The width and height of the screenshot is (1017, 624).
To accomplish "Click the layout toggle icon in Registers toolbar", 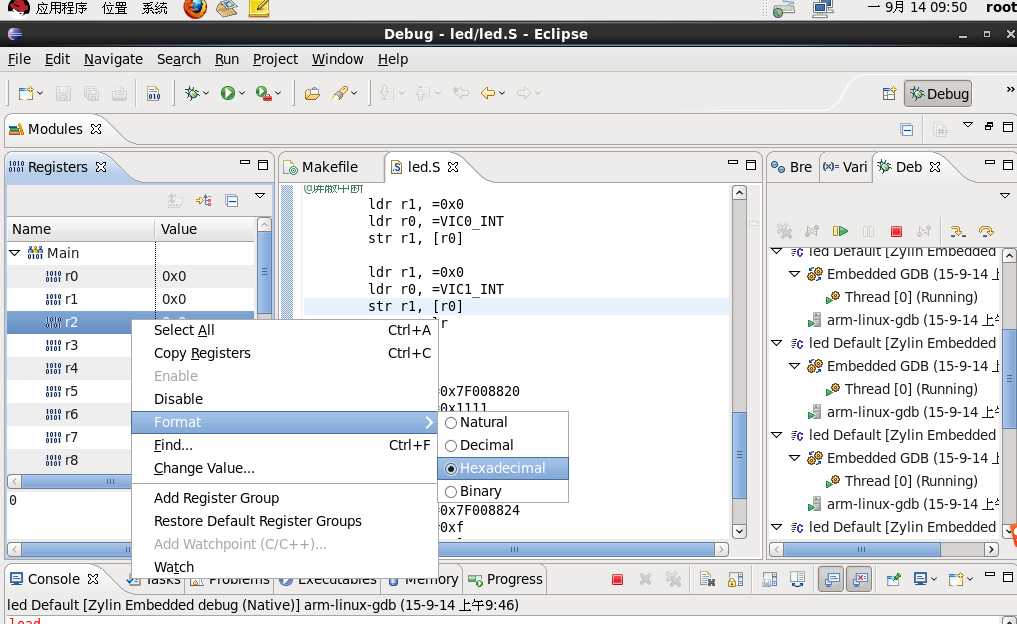I will coord(204,200).
